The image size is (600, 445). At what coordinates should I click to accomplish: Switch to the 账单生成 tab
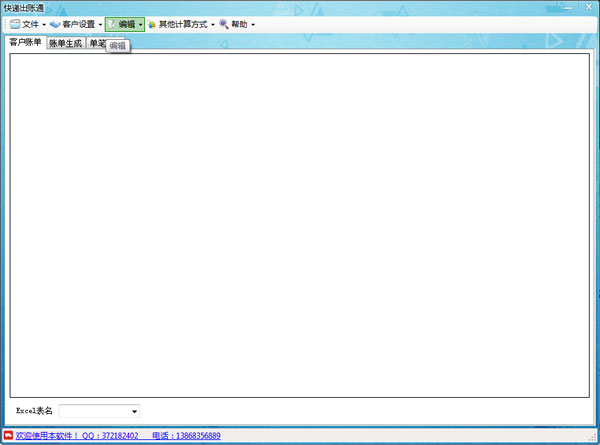65,44
